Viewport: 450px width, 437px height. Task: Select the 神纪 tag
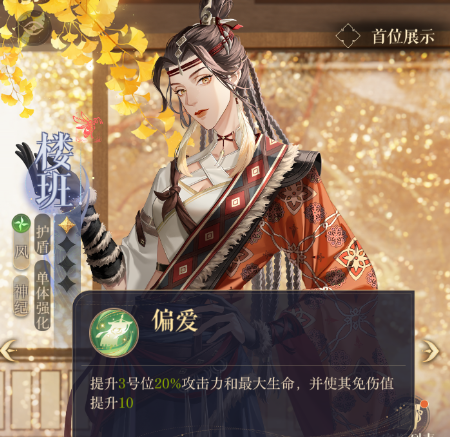click(21, 297)
